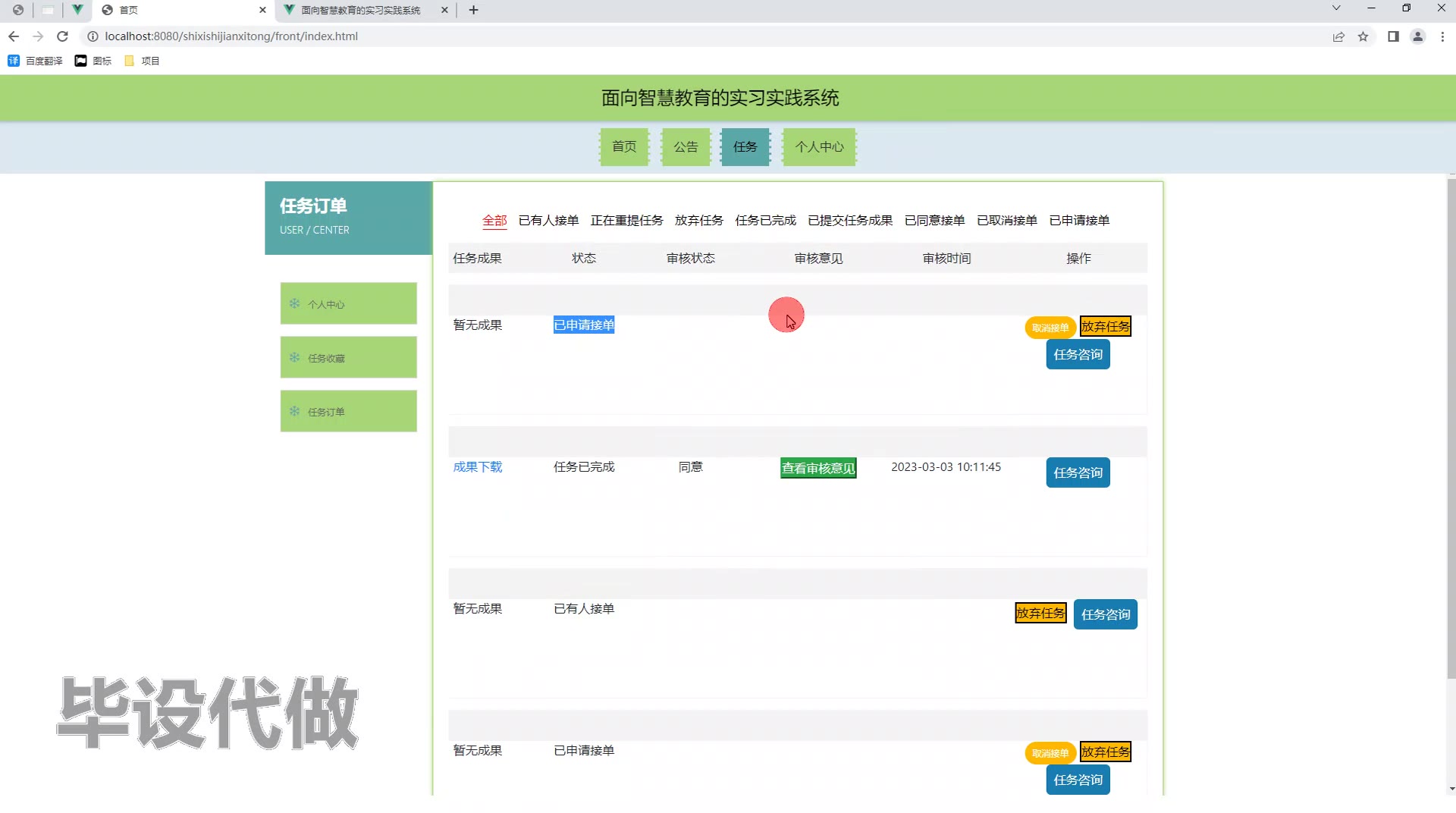Click the page vertical scrollbar
Image resolution: width=1456 pixels, height=813 pixels.
point(1451,425)
